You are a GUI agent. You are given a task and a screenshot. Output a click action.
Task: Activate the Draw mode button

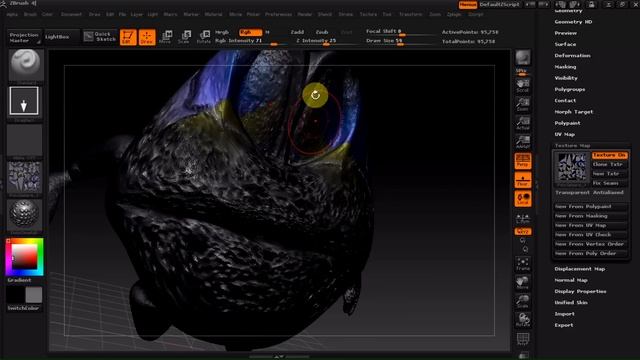tap(147, 37)
